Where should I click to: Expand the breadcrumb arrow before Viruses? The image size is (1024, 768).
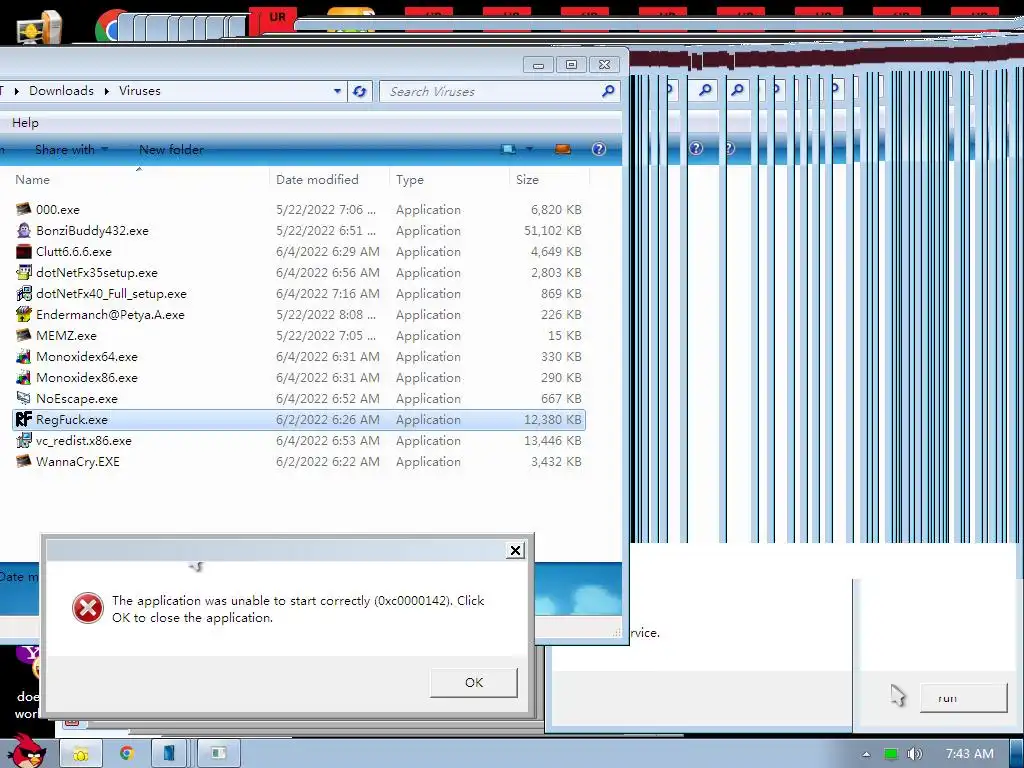click(106, 91)
